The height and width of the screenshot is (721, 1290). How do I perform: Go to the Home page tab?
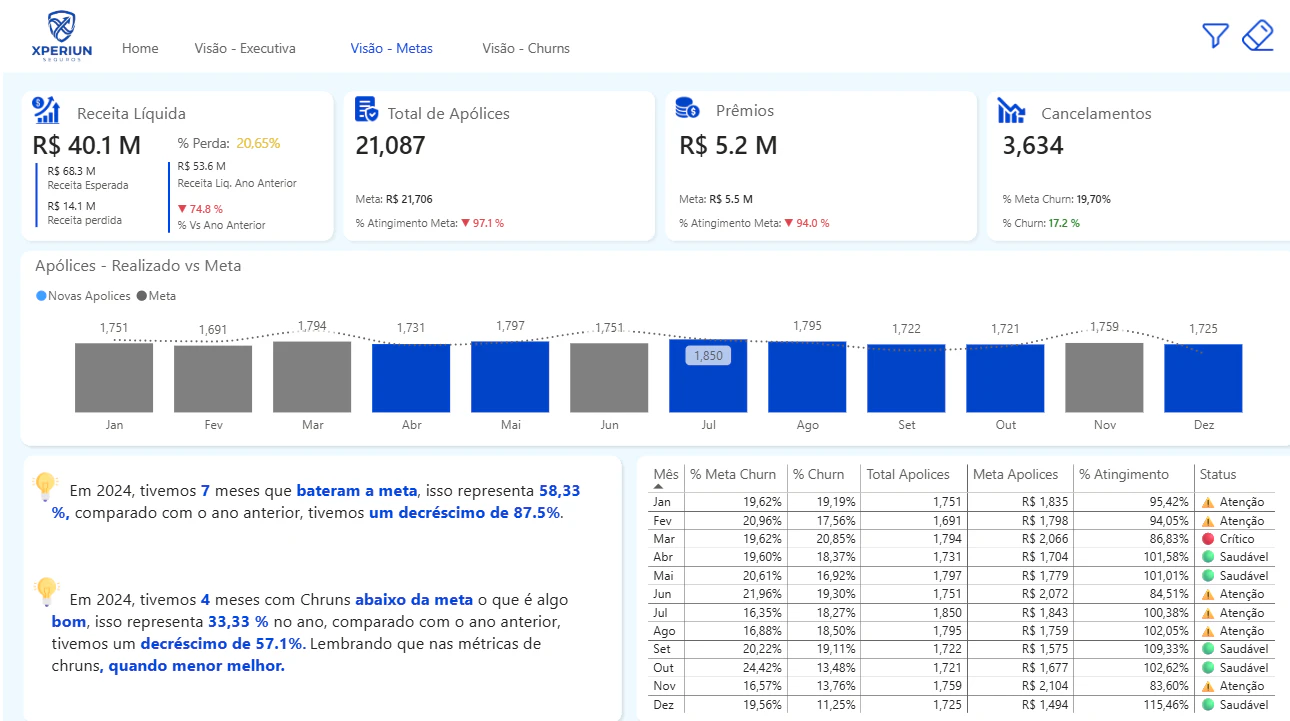coord(140,48)
